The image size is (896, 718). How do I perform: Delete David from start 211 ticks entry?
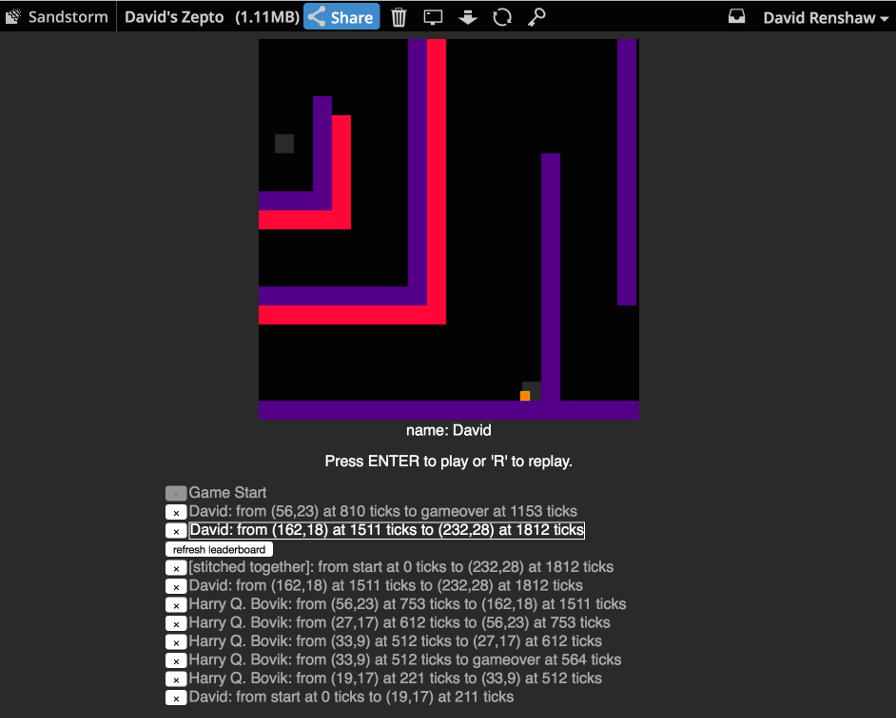point(176,698)
